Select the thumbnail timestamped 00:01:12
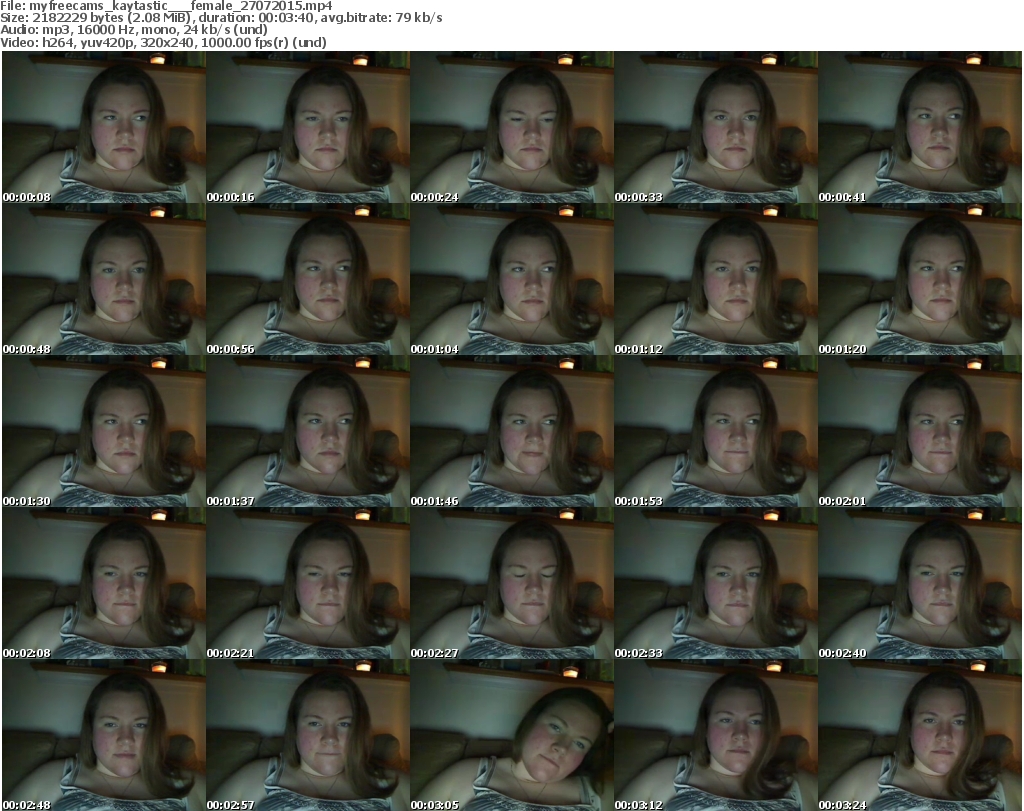The width and height of the screenshot is (1024, 811). 716,279
